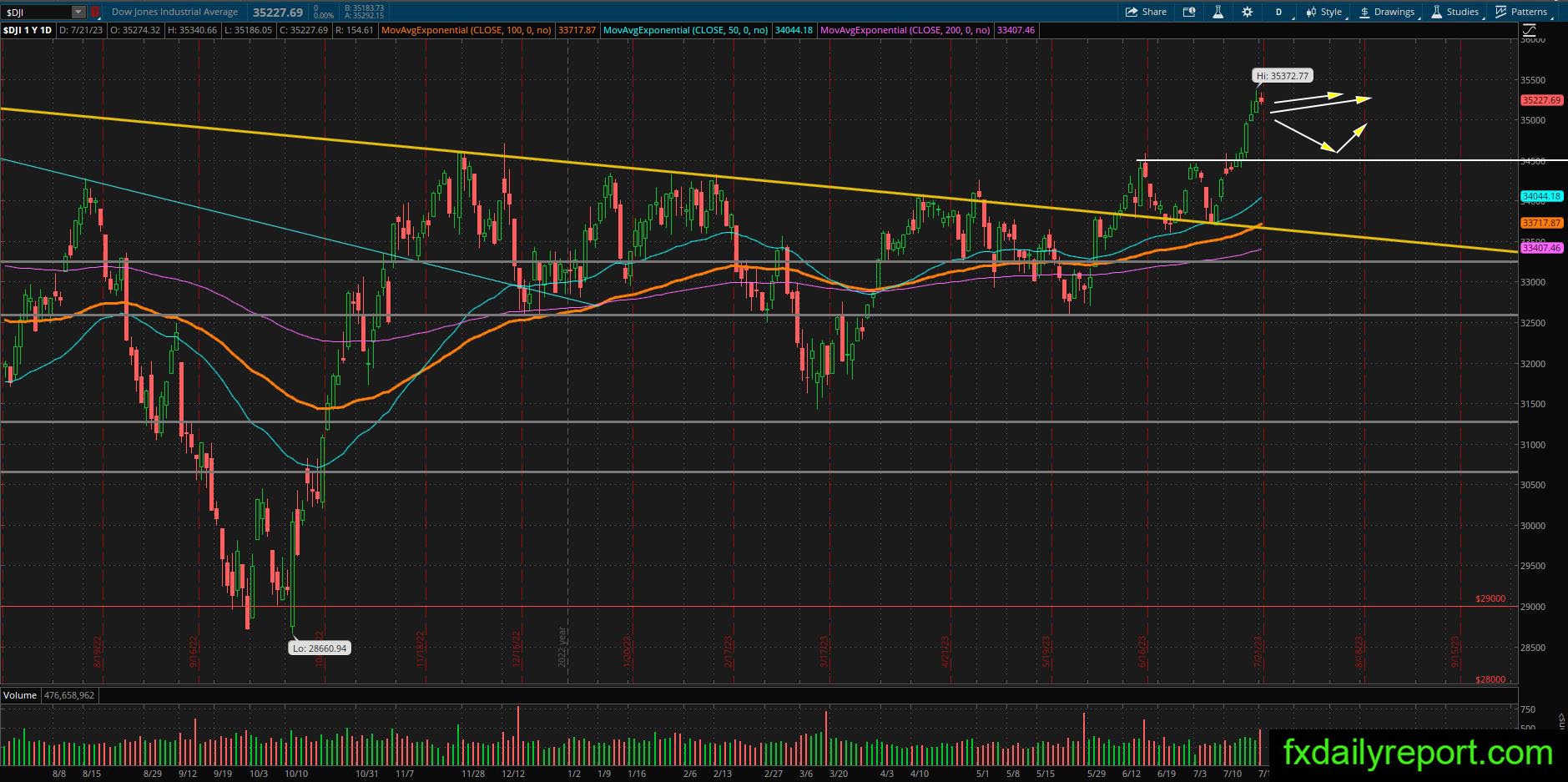Click the 3/17/23 expiration date marker

pyautogui.click(x=824, y=653)
